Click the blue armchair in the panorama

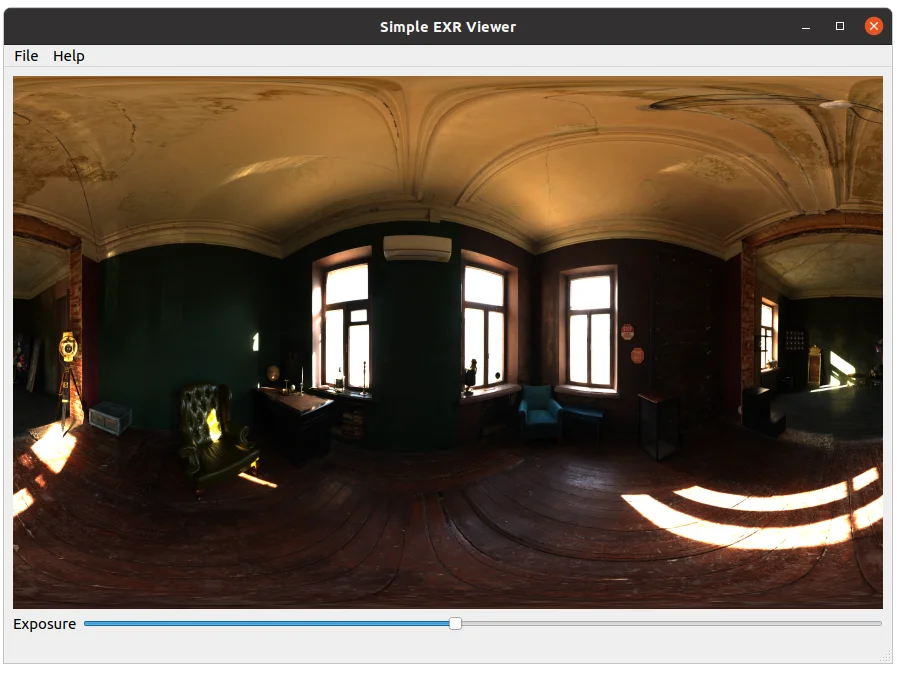click(540, 410)
